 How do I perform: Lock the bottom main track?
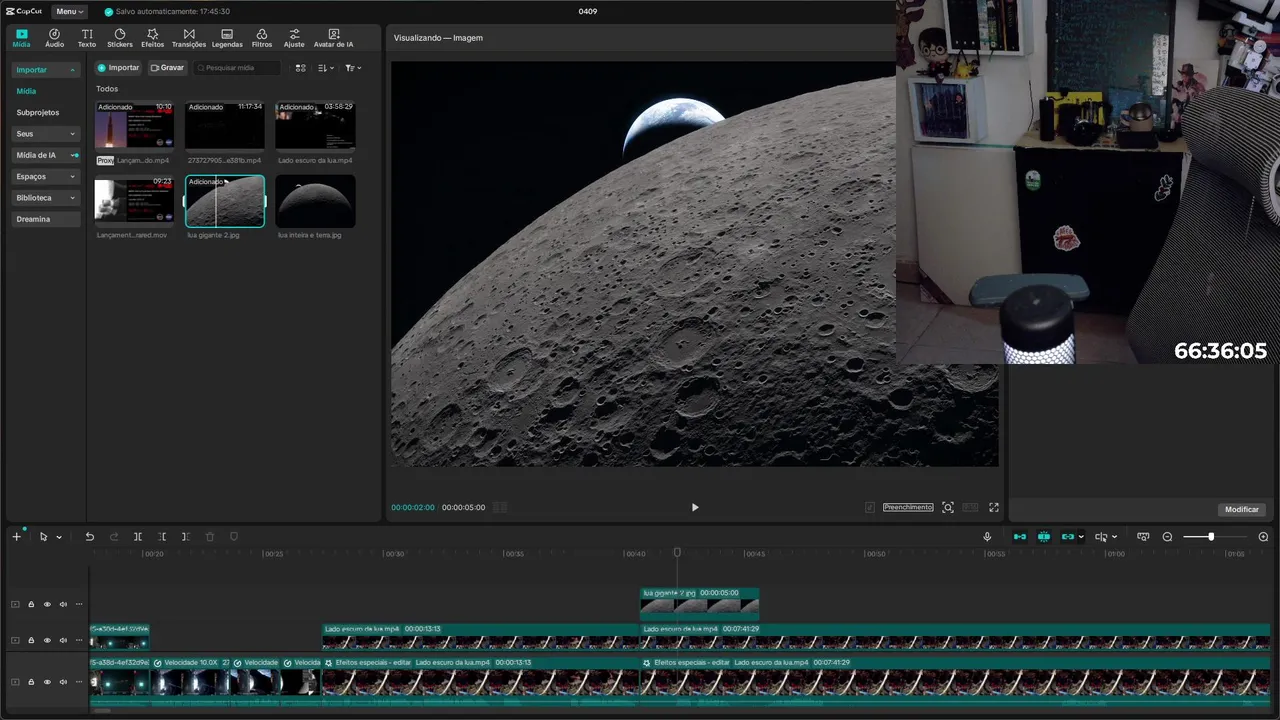tap(31, 682)
